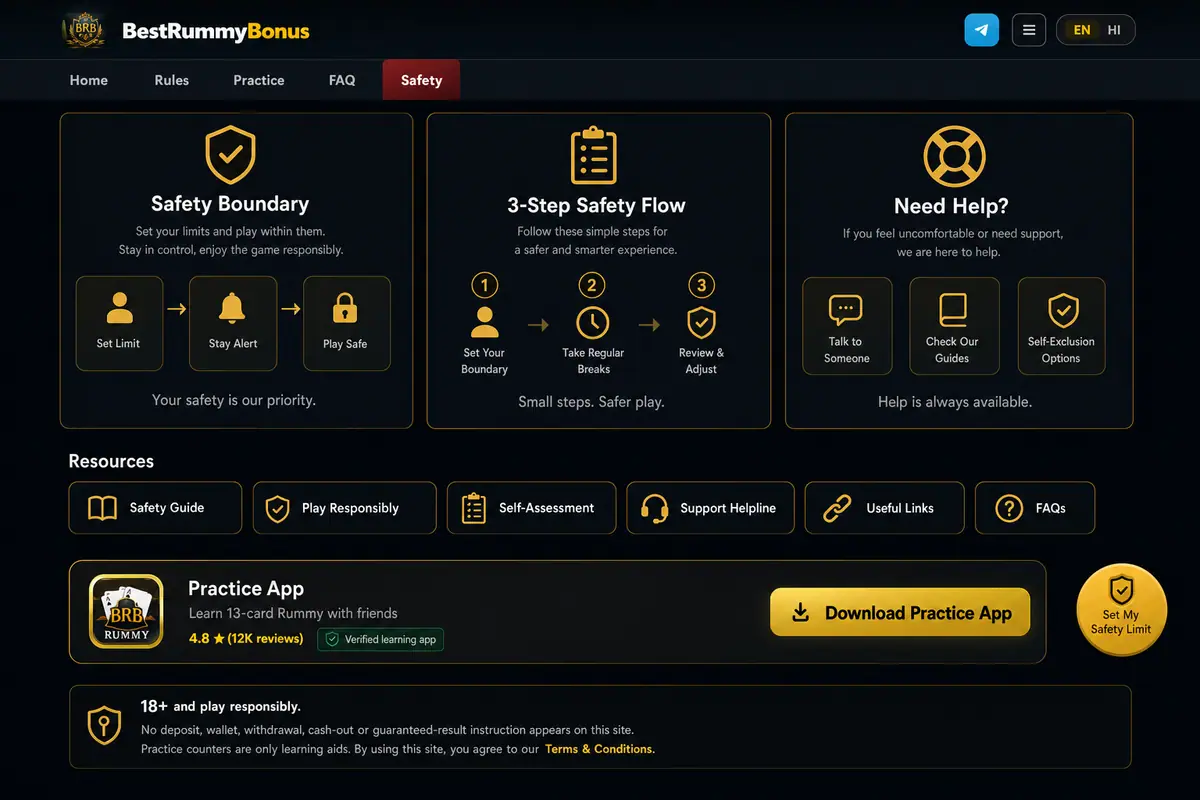Click the Need Help? heading

coord(951,206)
